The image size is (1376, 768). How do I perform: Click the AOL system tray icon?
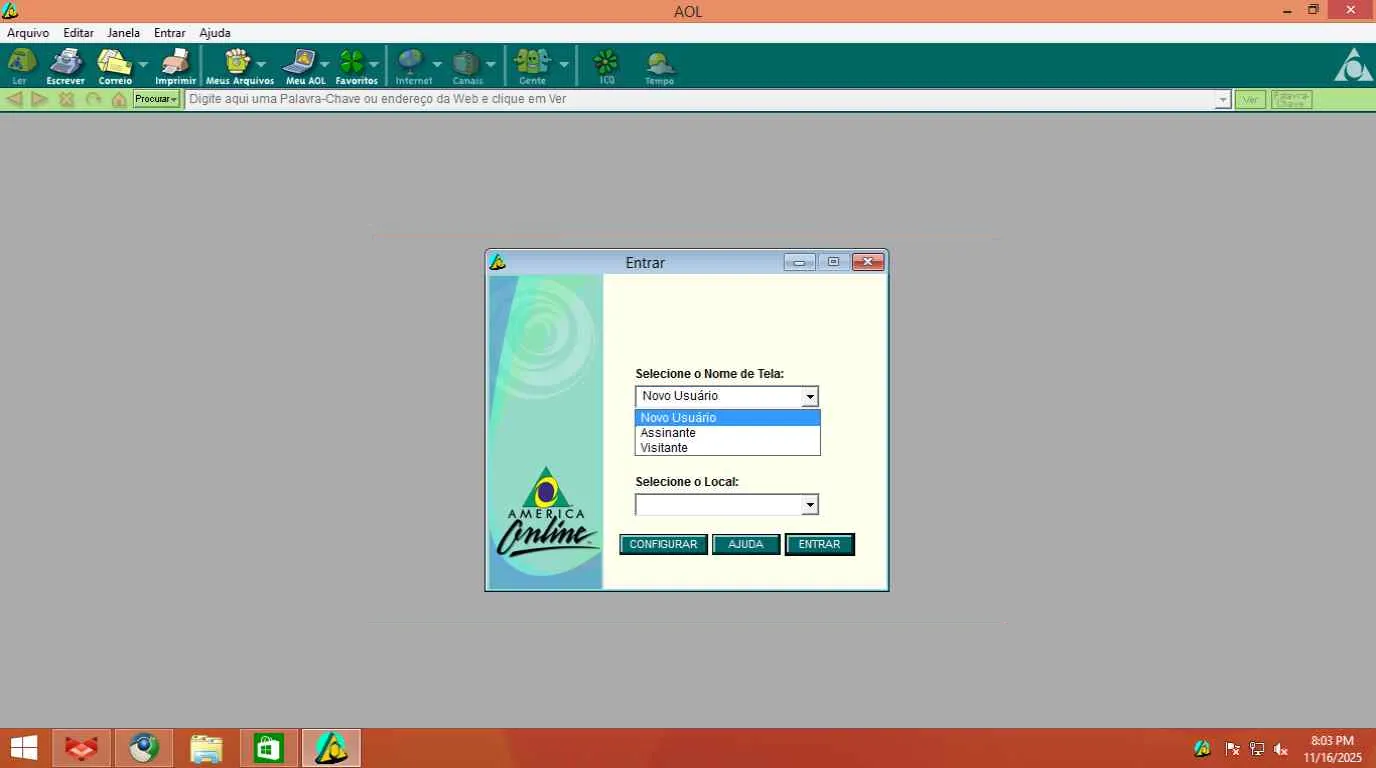pos(1203,748)
